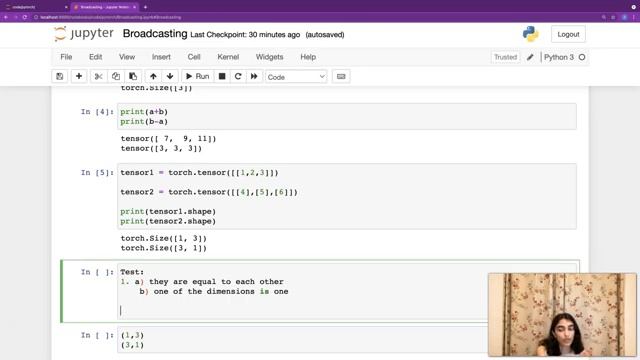Click into cell In [5] defining tensor1

click(347, 196)
